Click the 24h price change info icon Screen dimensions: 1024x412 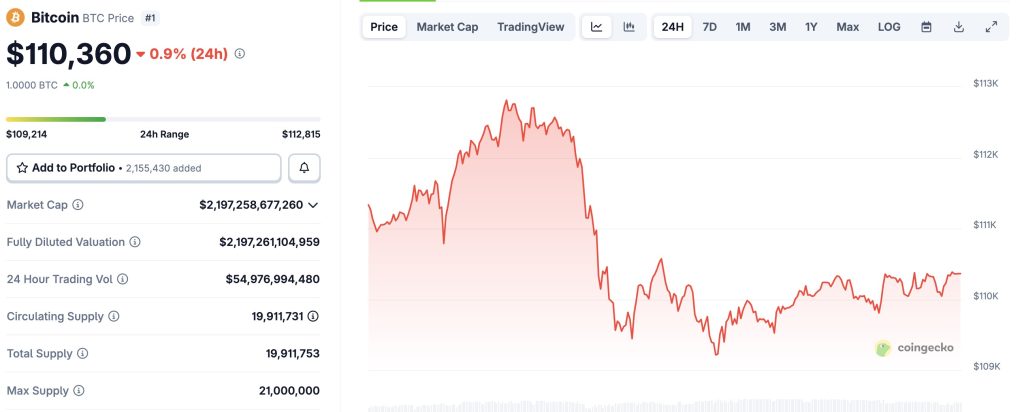click(239, 54)
